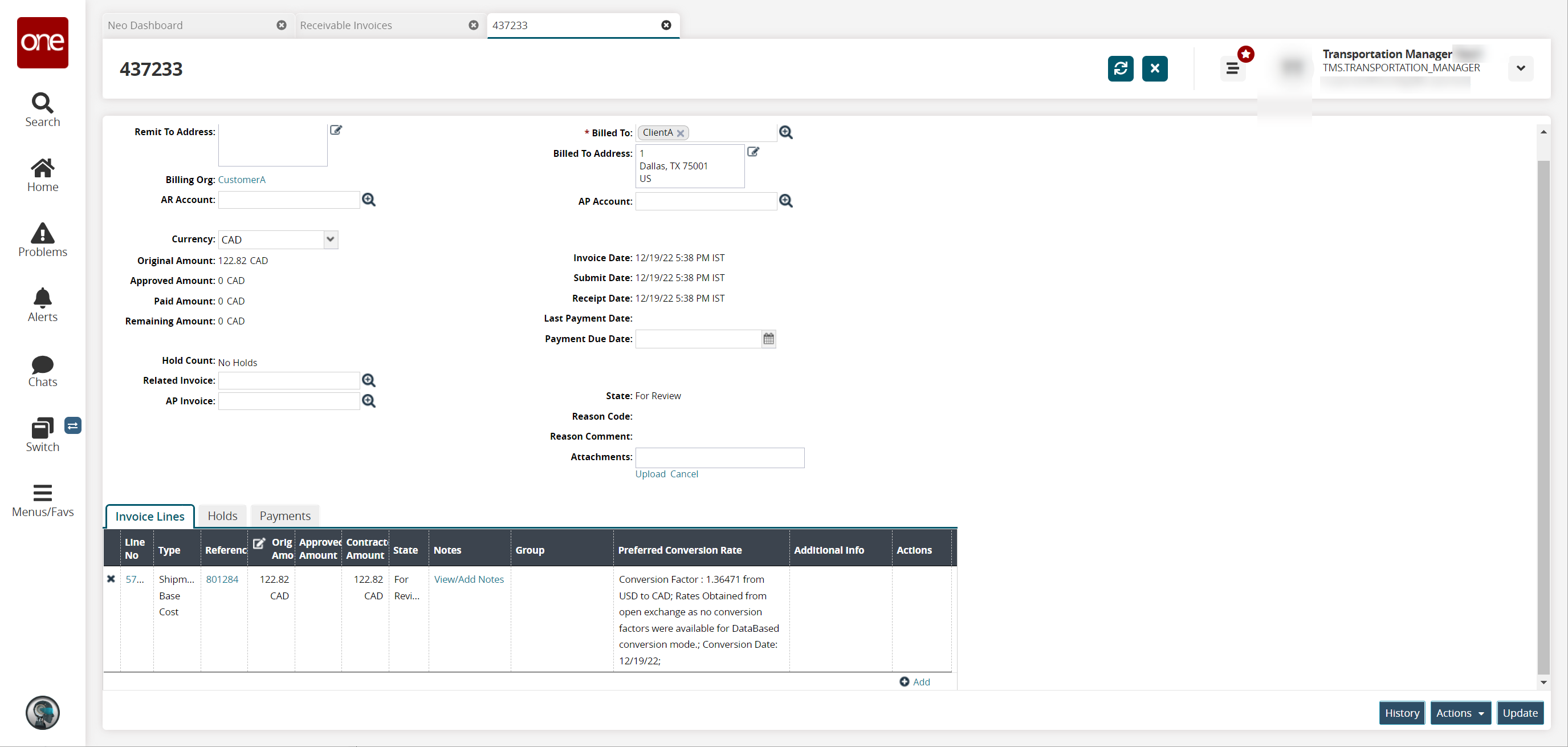Close the Neo Dashboard tab
The image size is (1568, 747).
click(x=281, y=25)
